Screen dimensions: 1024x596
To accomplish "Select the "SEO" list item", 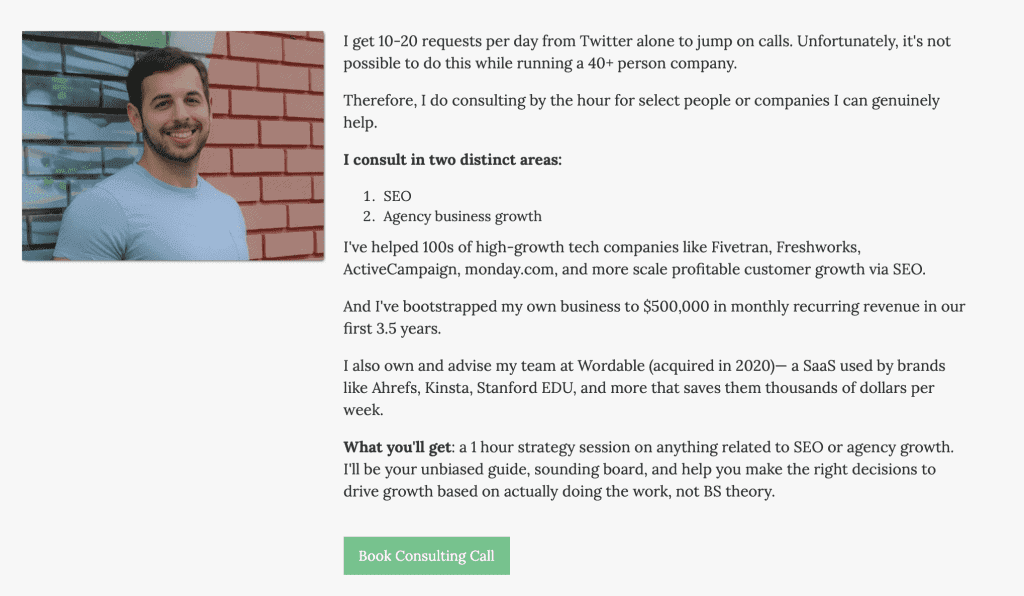I will [x=397, y=196].
